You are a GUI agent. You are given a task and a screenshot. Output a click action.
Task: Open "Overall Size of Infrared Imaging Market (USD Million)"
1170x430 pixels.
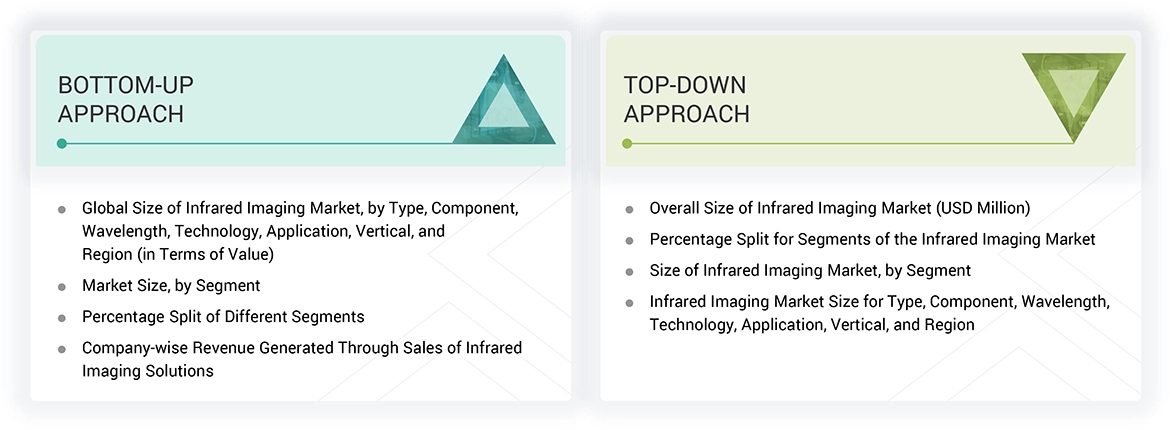839,209
